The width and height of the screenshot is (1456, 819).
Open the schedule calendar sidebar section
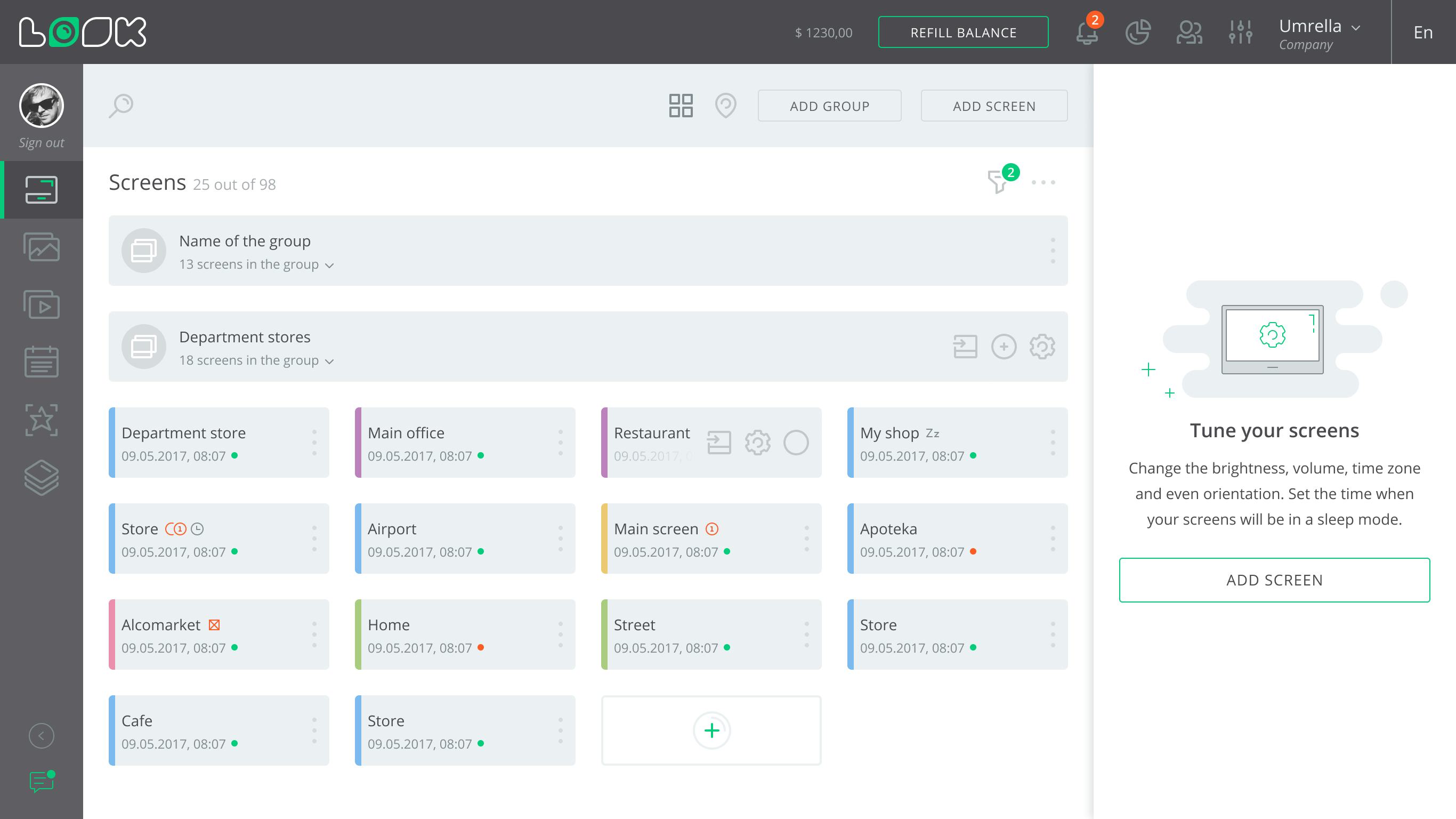coord(41,362)
